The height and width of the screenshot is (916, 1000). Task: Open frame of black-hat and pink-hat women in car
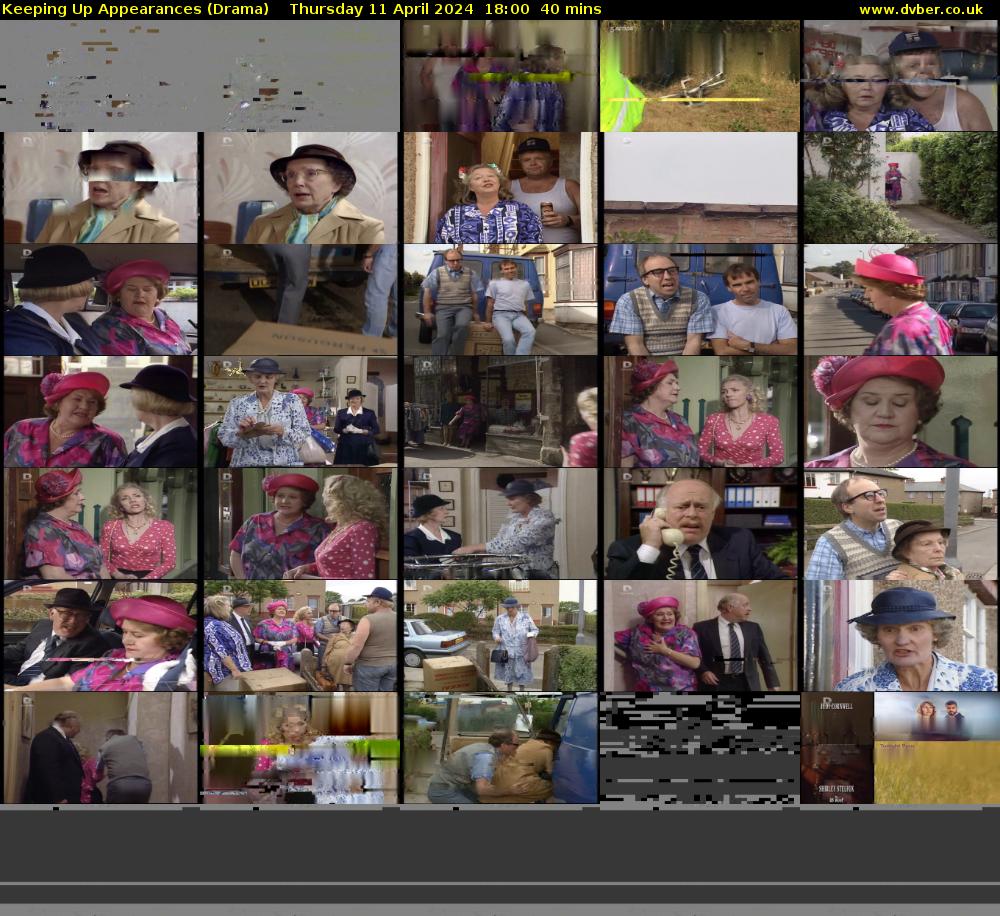click(100, 300)
